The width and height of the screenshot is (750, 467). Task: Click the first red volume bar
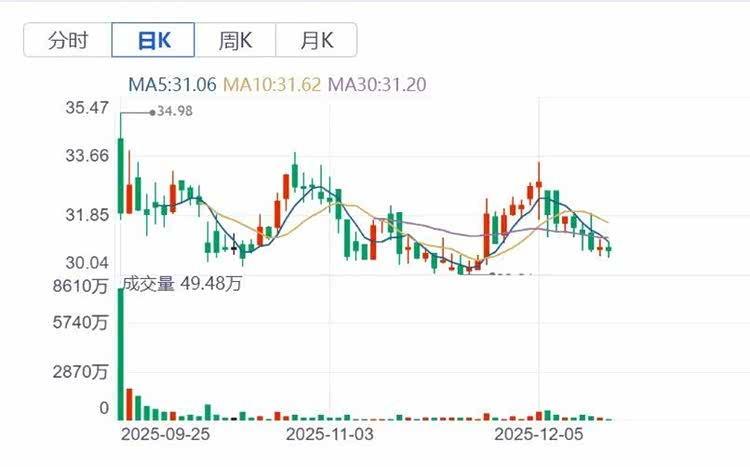click(x=129, y=404)
